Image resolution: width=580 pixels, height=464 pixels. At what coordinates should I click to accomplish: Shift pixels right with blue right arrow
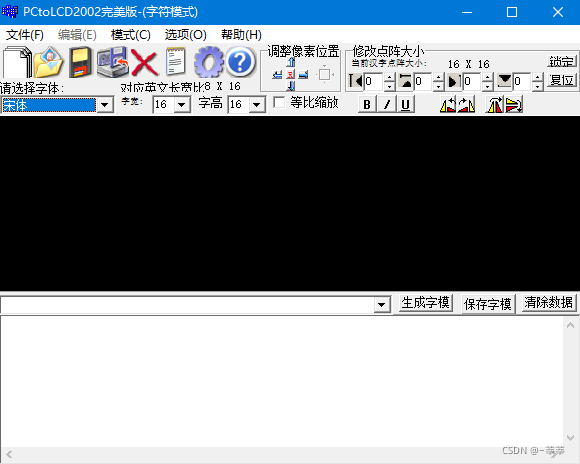[303, 75]
